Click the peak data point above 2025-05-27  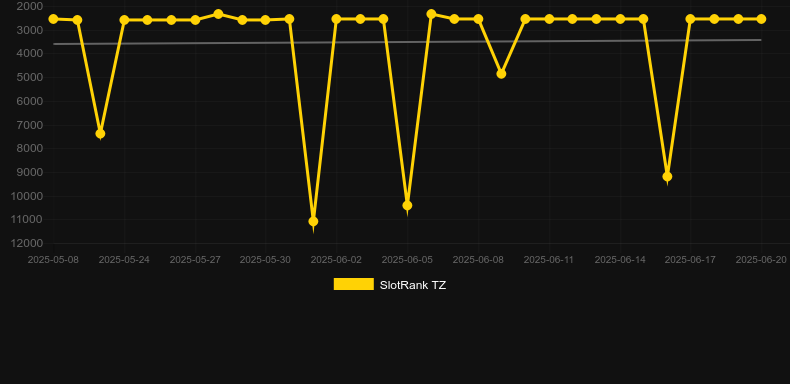218,14
